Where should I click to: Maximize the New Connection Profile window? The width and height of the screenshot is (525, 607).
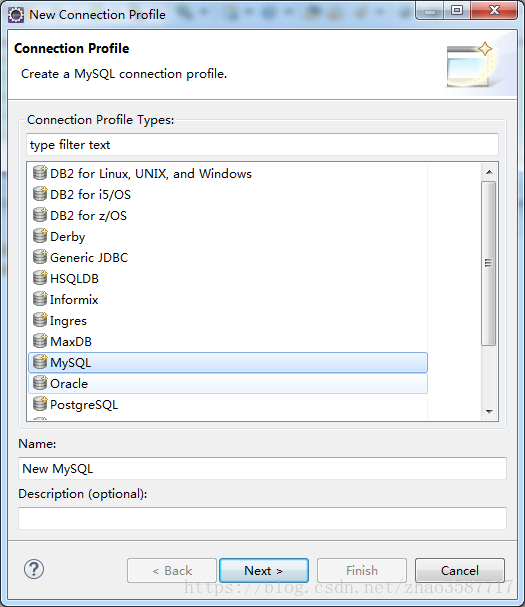457,10
